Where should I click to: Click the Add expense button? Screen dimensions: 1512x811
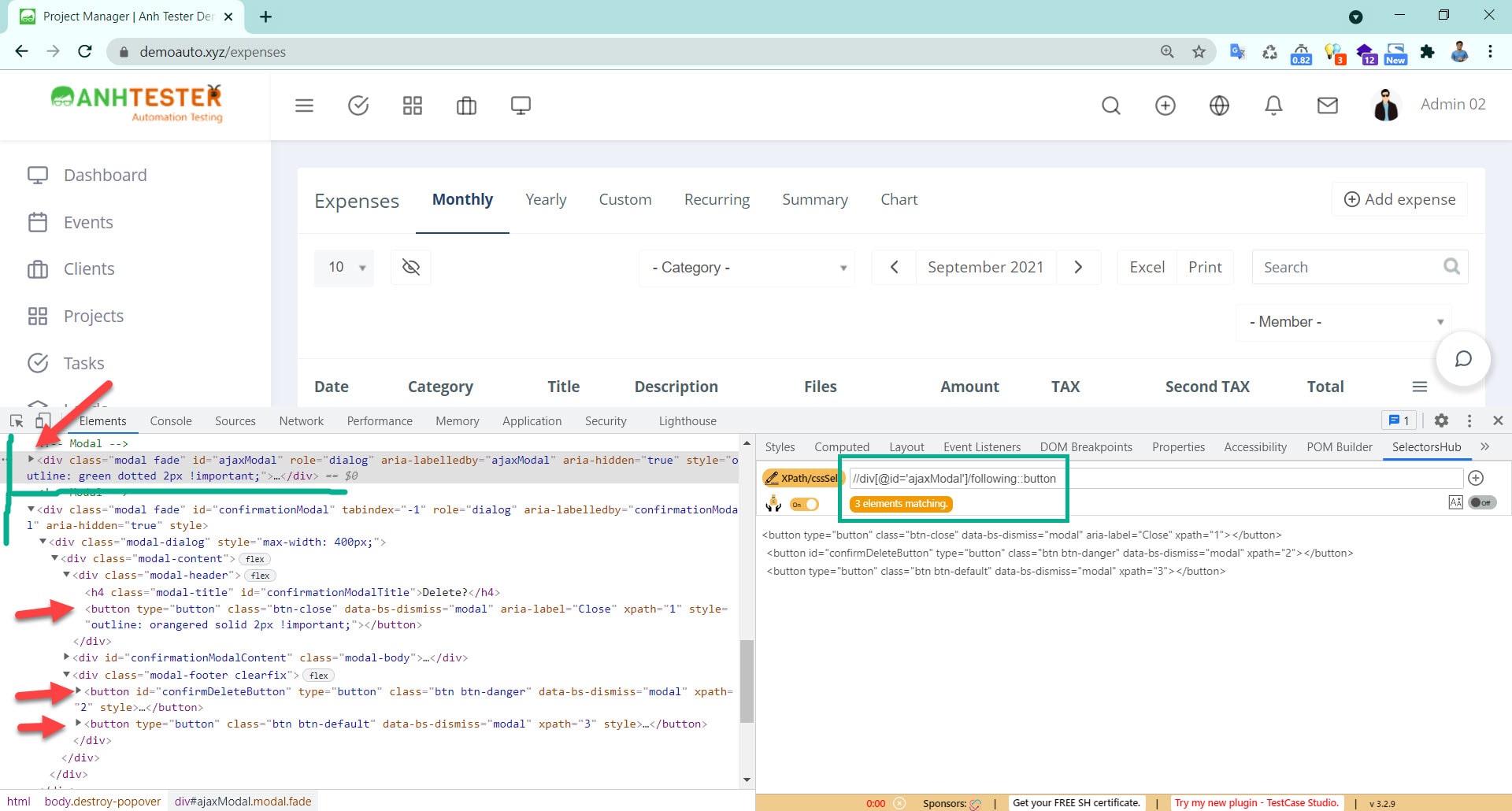[1399, 199]
